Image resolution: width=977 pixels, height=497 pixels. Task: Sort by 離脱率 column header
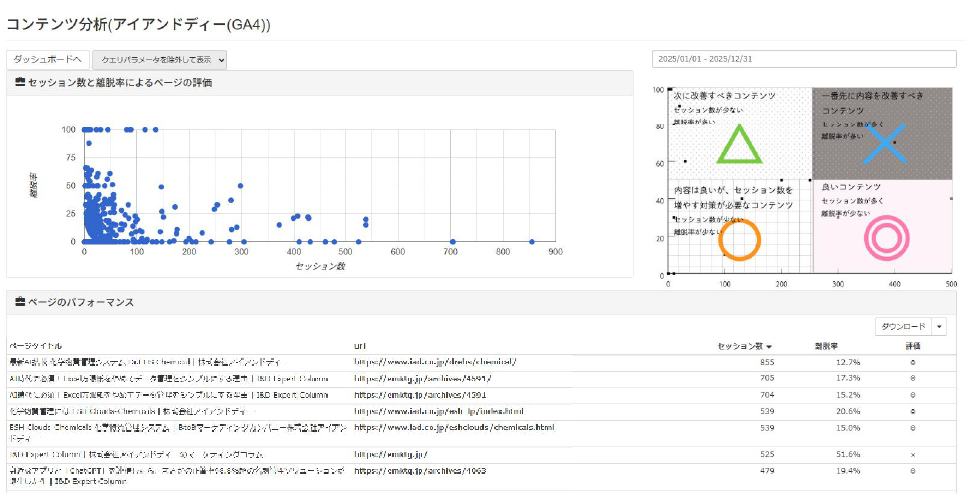pyautogui.click(x=826, y=346)
